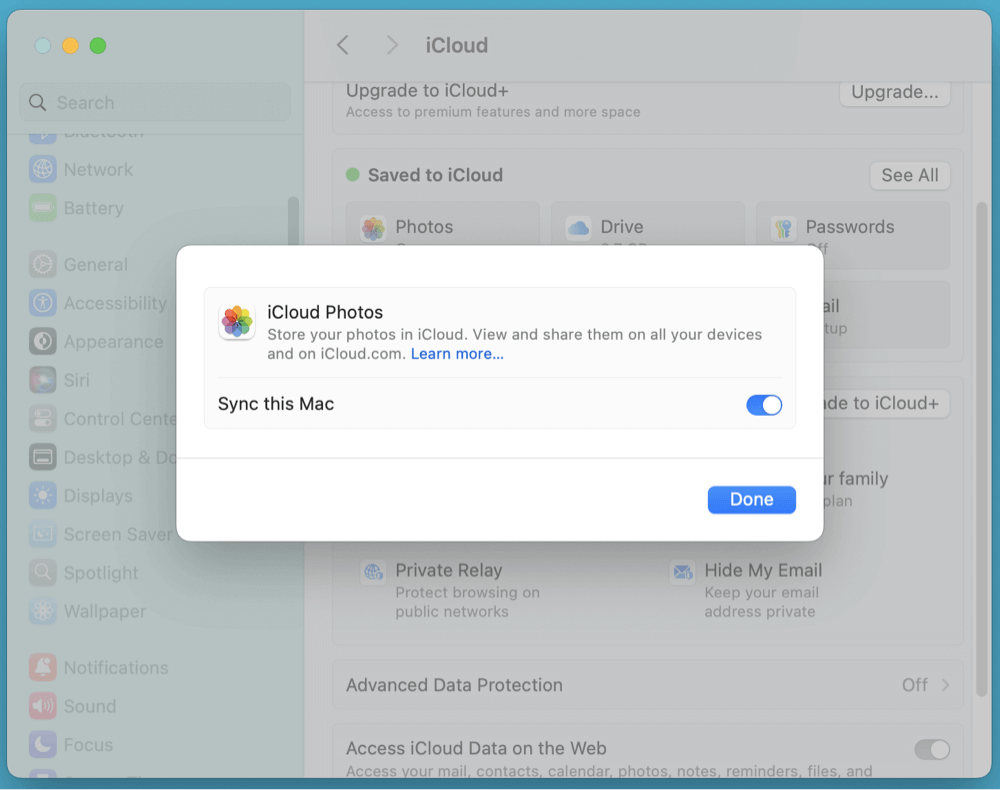The width and height of the screenshot is (1000, 790).
Task: Disable Access iCloud Data on the Web
Action: coord(932,749)
